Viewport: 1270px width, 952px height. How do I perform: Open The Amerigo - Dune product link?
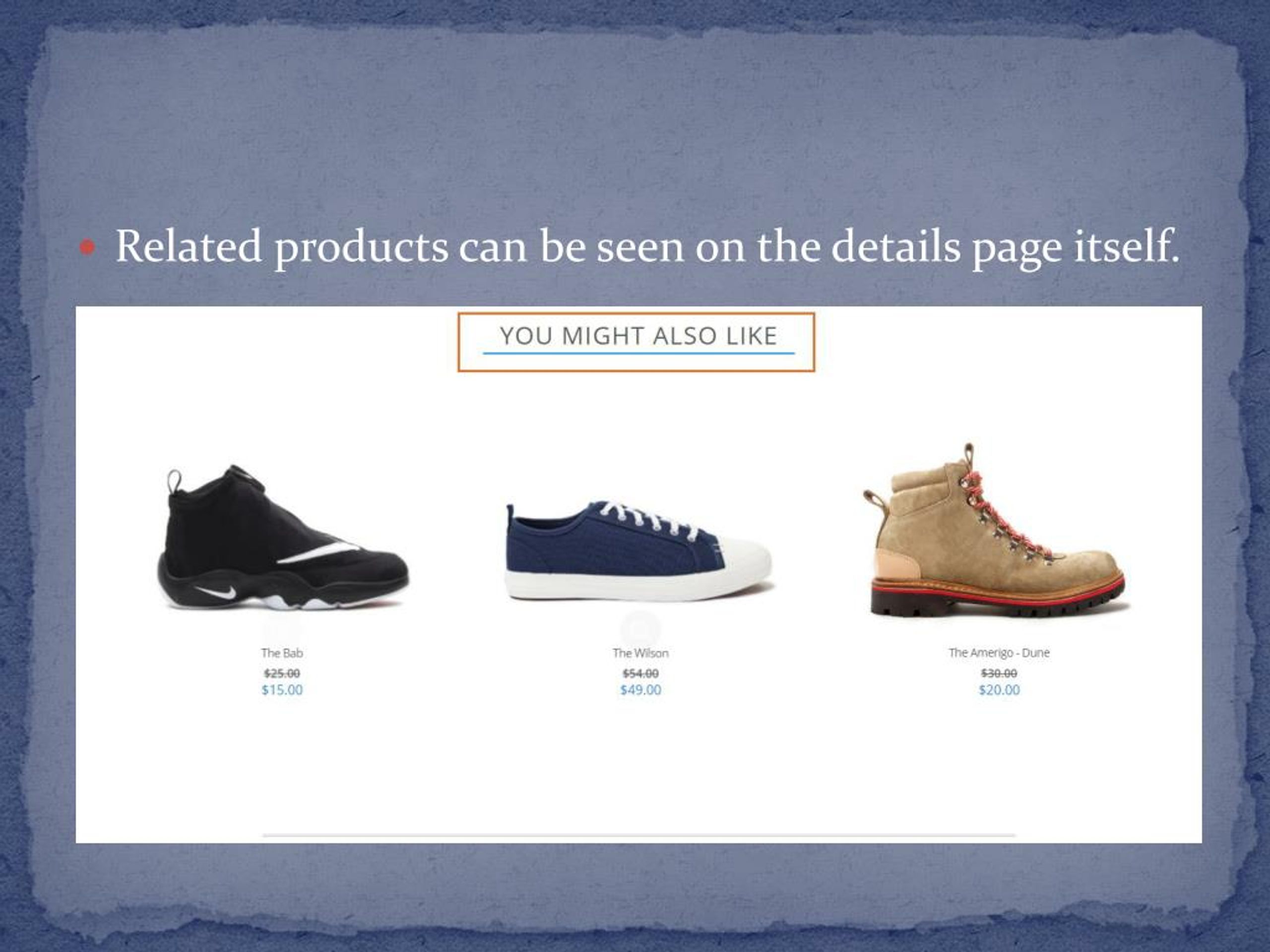999,653
